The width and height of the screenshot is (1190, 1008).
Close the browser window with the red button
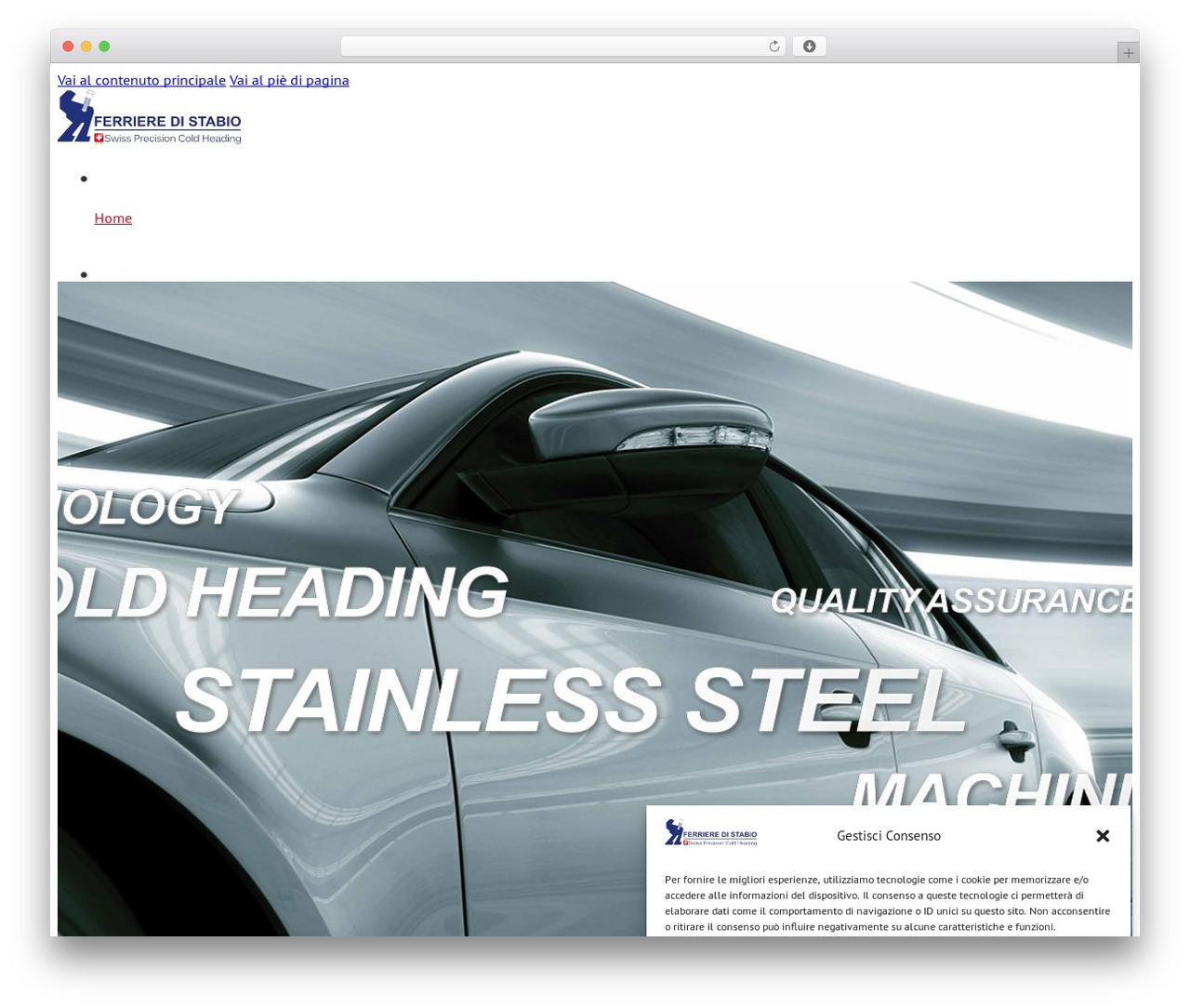click(68, 46)
